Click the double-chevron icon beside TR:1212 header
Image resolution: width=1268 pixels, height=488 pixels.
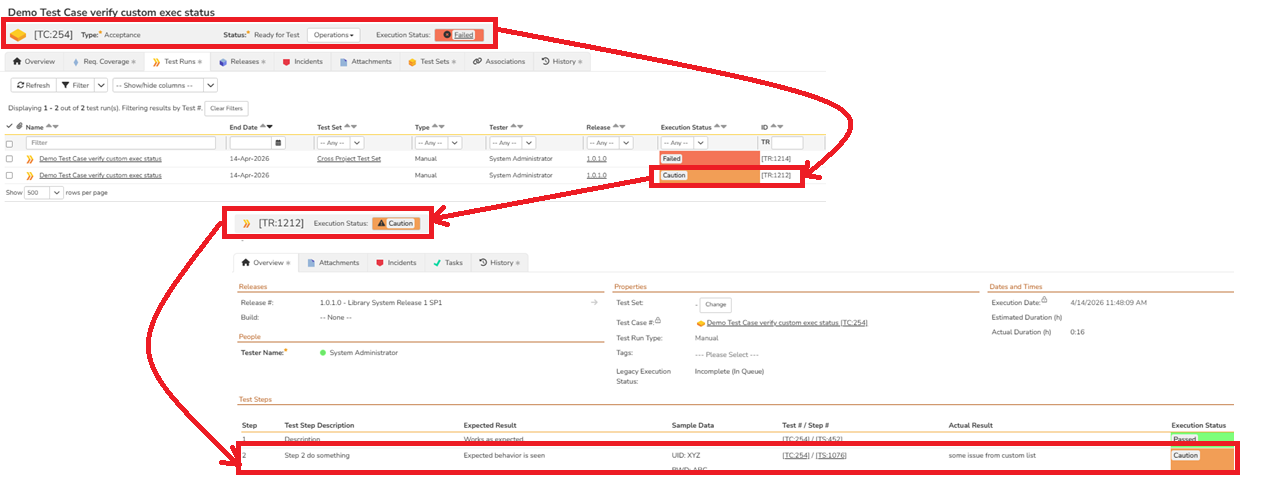tap(247, 223)
